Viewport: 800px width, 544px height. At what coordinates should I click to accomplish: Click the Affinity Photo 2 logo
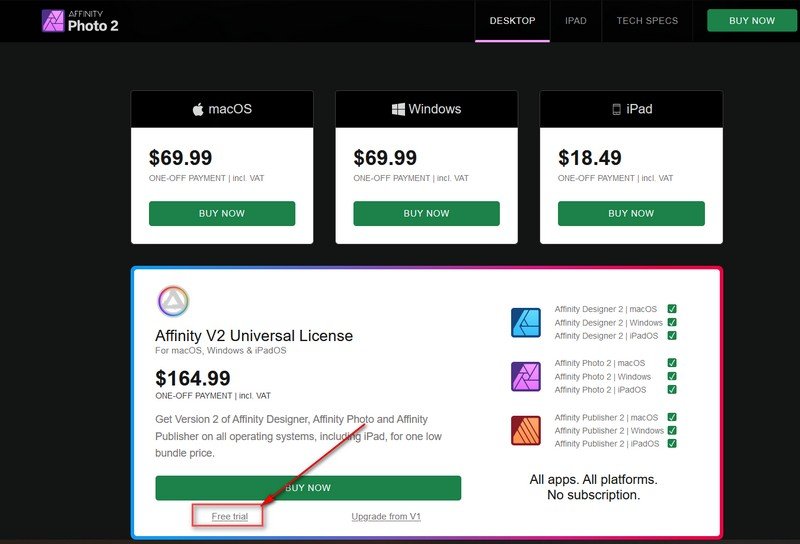80,21
